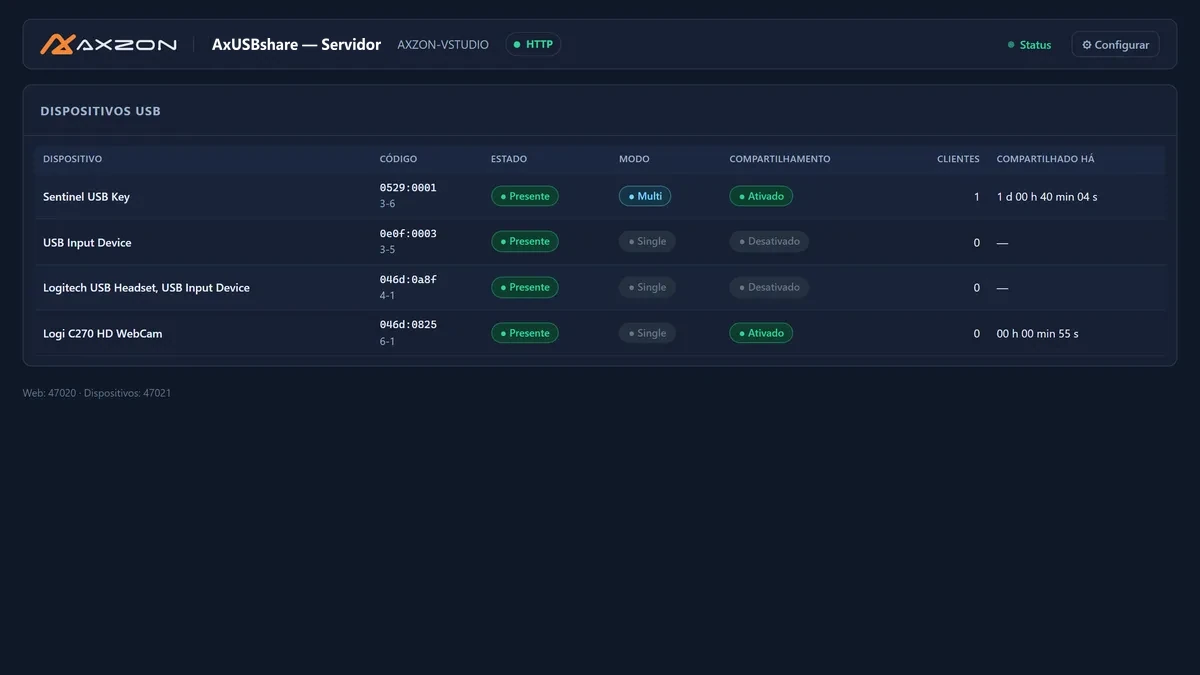The image size is (1200, 675).
Task: Select Logitech USB Headset, USB Input Device name
Action: click(146, 288)
